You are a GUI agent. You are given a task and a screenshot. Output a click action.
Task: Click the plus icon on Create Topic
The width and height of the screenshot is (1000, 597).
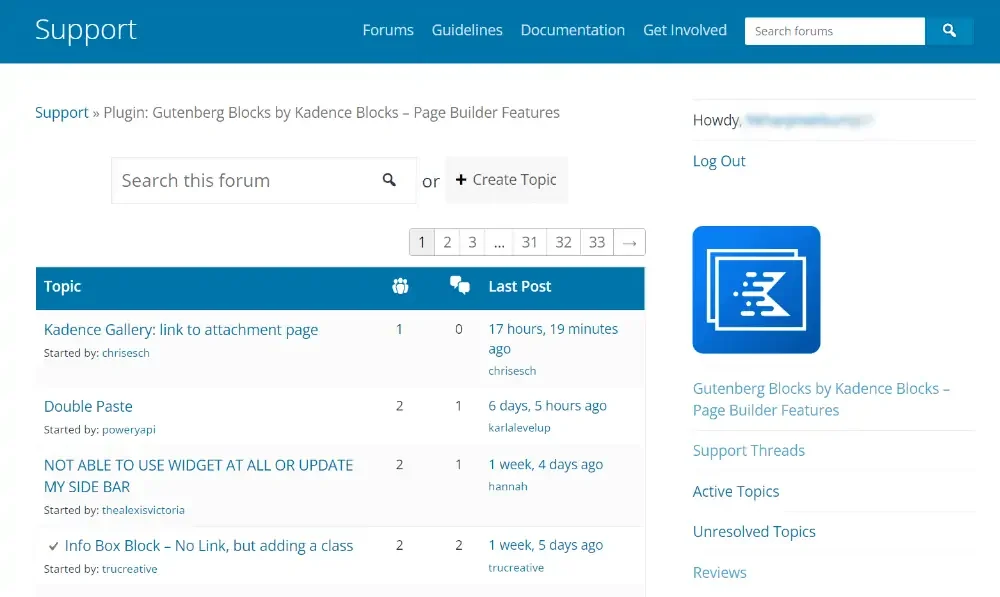point(461,180)
